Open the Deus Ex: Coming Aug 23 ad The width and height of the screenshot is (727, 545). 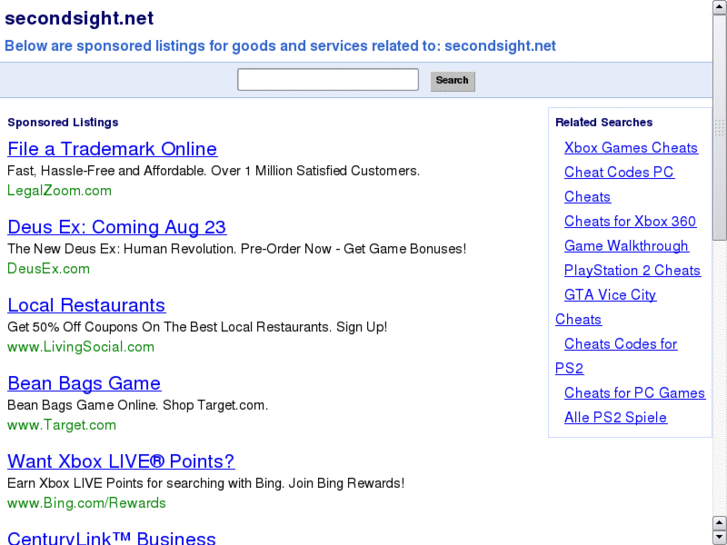tap(117, 227)
